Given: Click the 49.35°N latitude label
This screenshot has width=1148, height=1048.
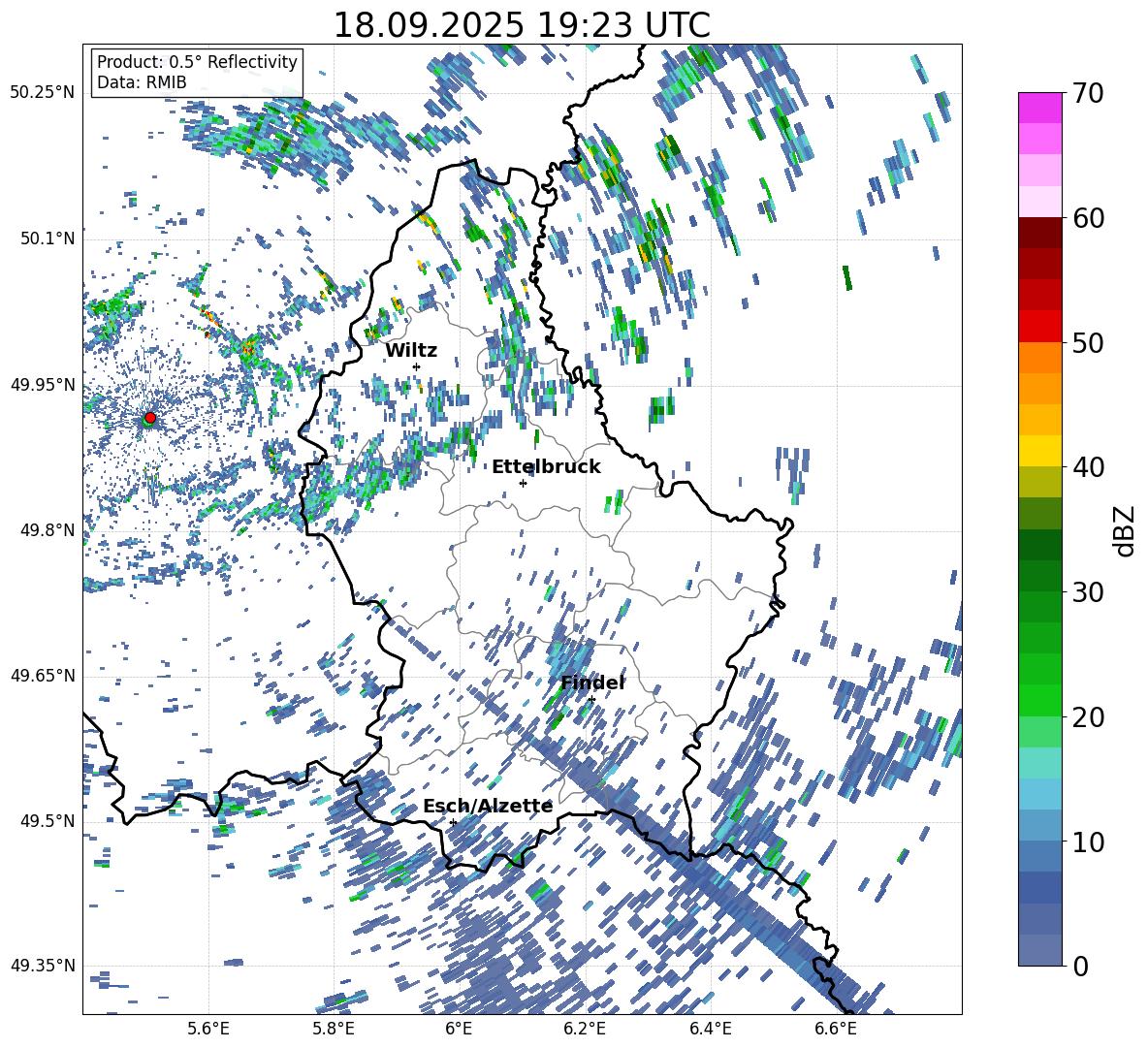Looking at the screenshot, I should [x=43, y=966].
